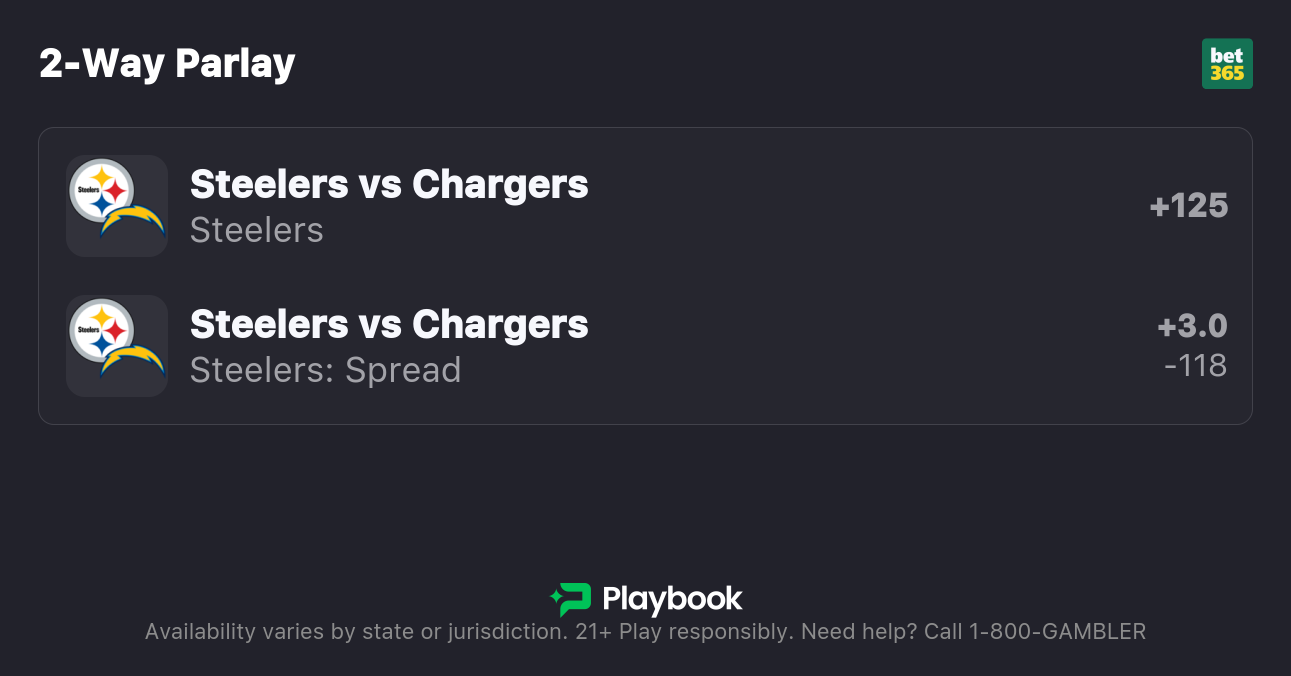The image size is (1291, 676).
Task: Click the green Playbook P logo
Action: tap(575, 600)
